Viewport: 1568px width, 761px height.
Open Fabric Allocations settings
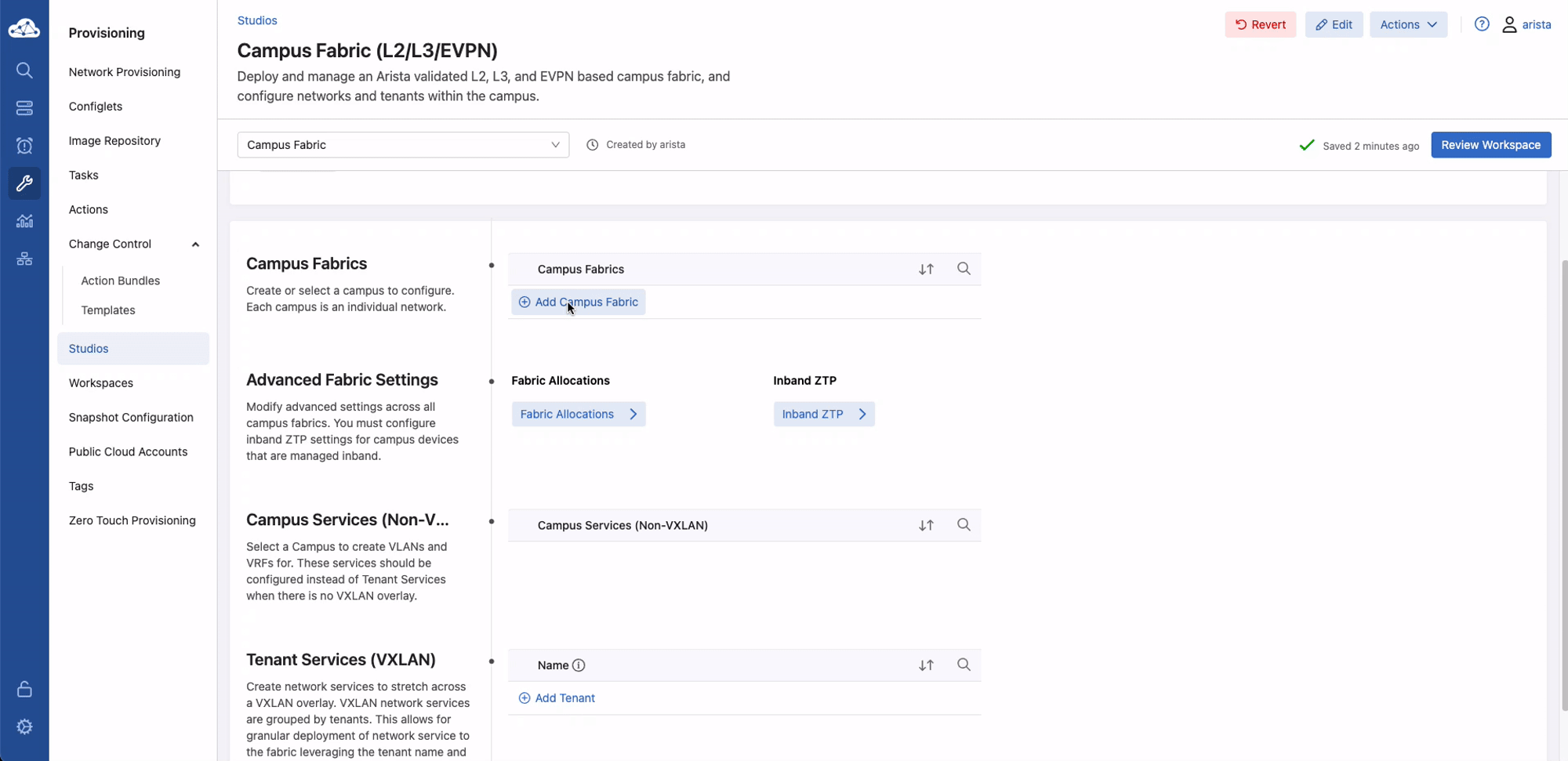click(578, 414)
